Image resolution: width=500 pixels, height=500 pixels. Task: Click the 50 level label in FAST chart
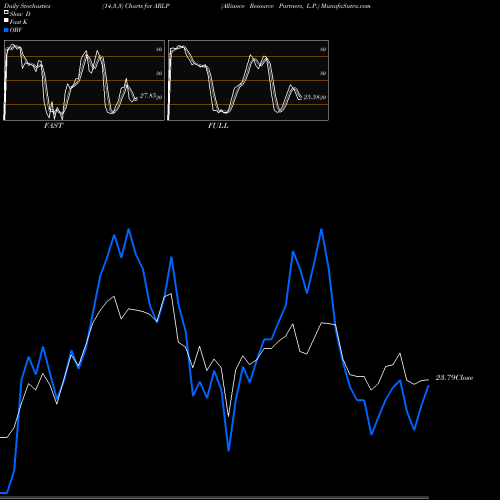click(x=159, y=73)
